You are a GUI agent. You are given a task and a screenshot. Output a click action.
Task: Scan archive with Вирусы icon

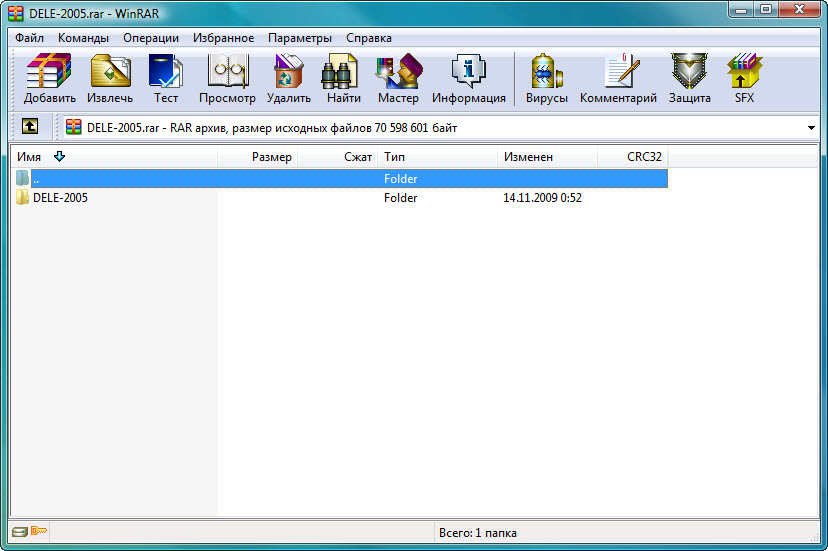pos(547,71)
